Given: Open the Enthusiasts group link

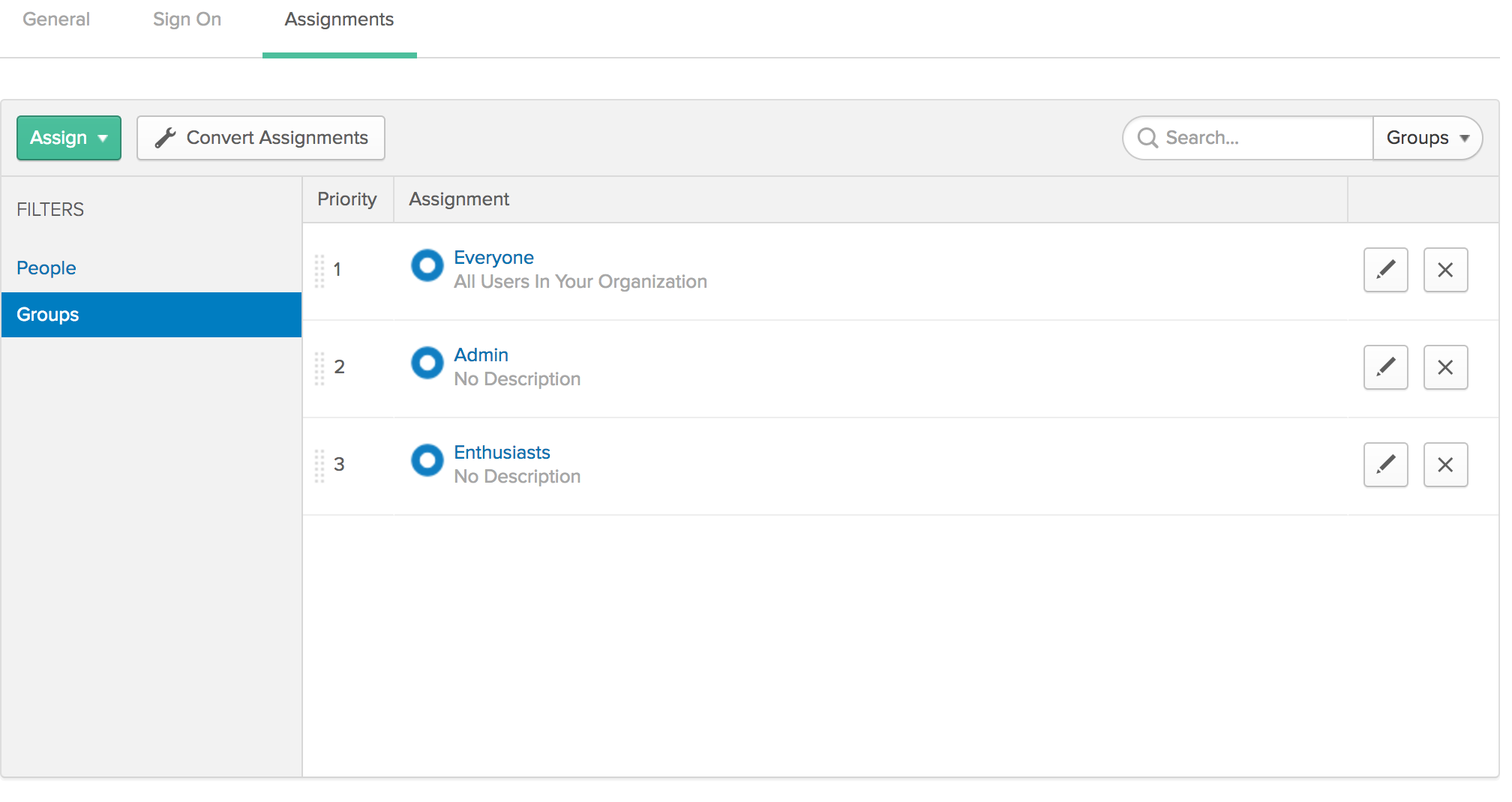Looking at the screenshot, I should coord(502,453).
